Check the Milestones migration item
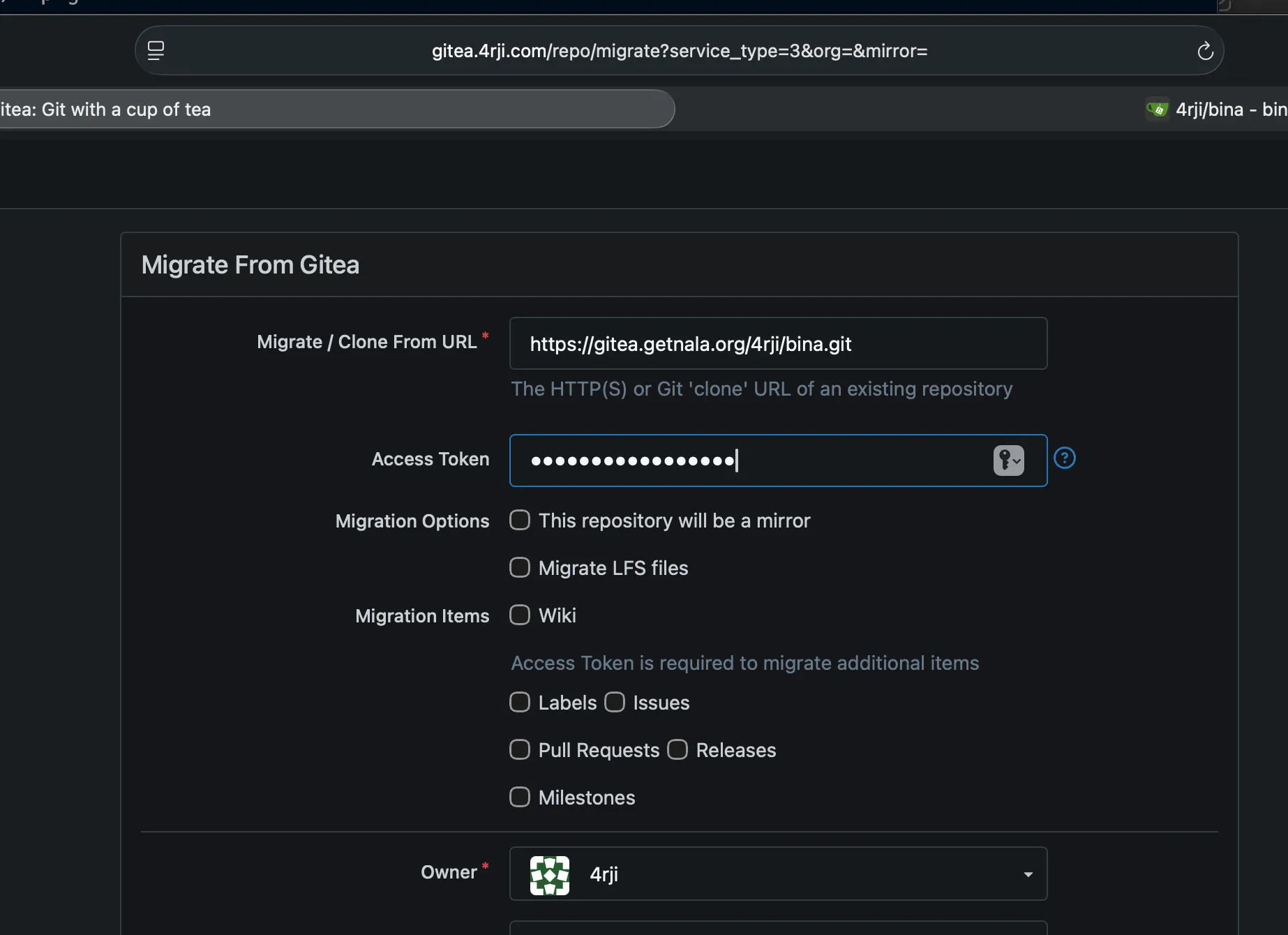 520,797
